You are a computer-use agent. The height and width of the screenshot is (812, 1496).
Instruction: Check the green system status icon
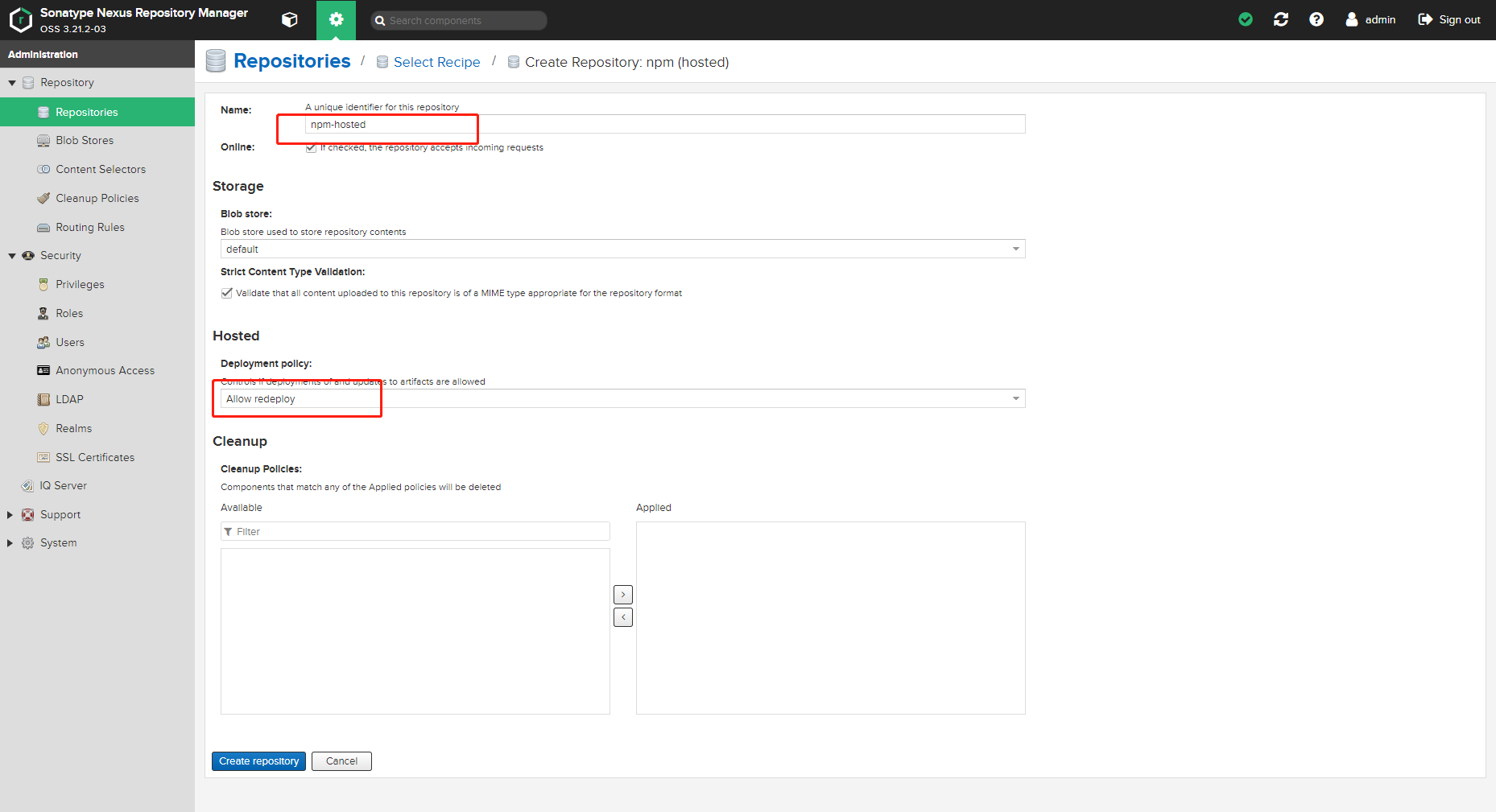point(1246,19)
